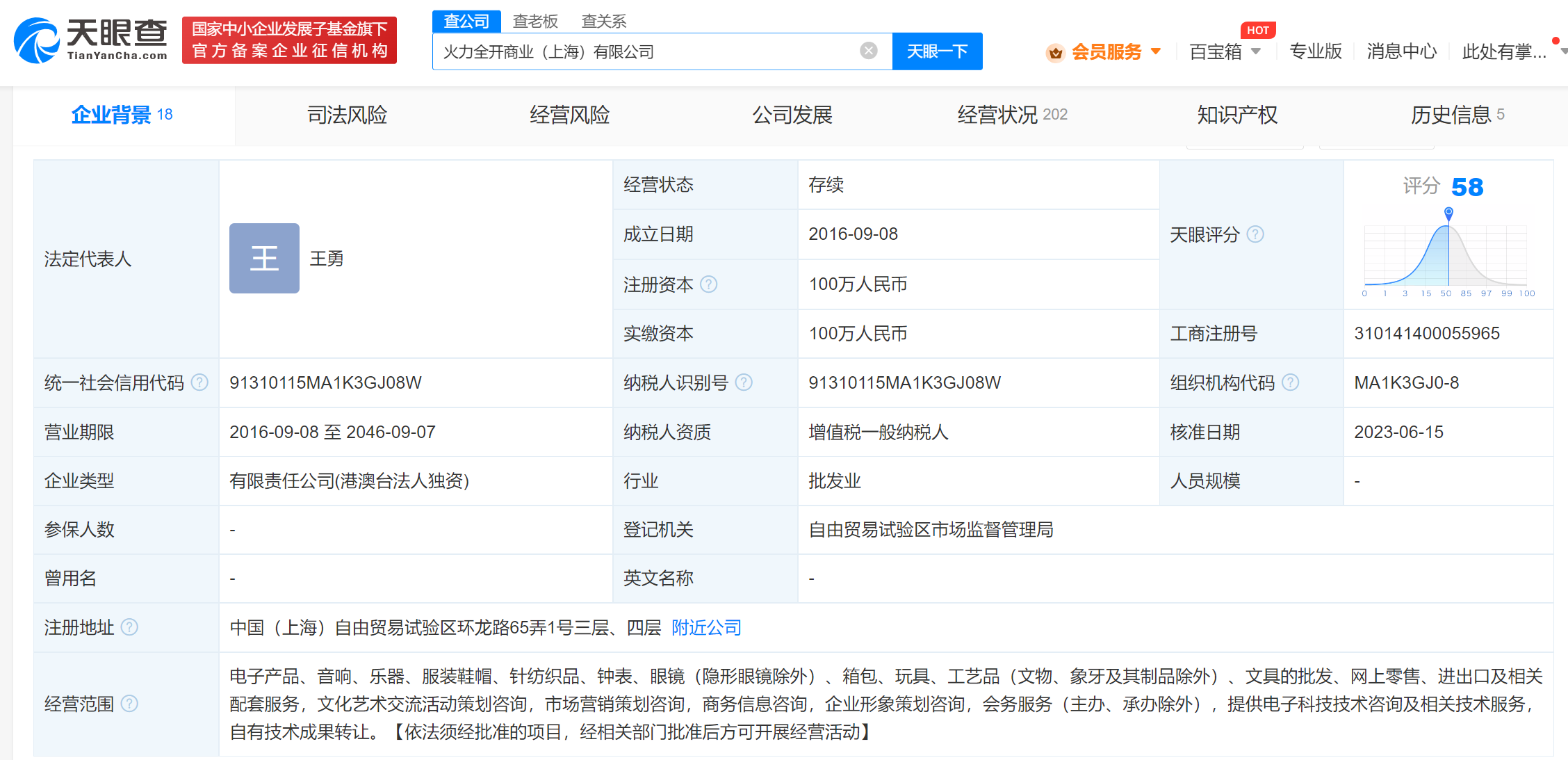
Task: Click the score marker on rating chart
Action: pos(1448,212)
